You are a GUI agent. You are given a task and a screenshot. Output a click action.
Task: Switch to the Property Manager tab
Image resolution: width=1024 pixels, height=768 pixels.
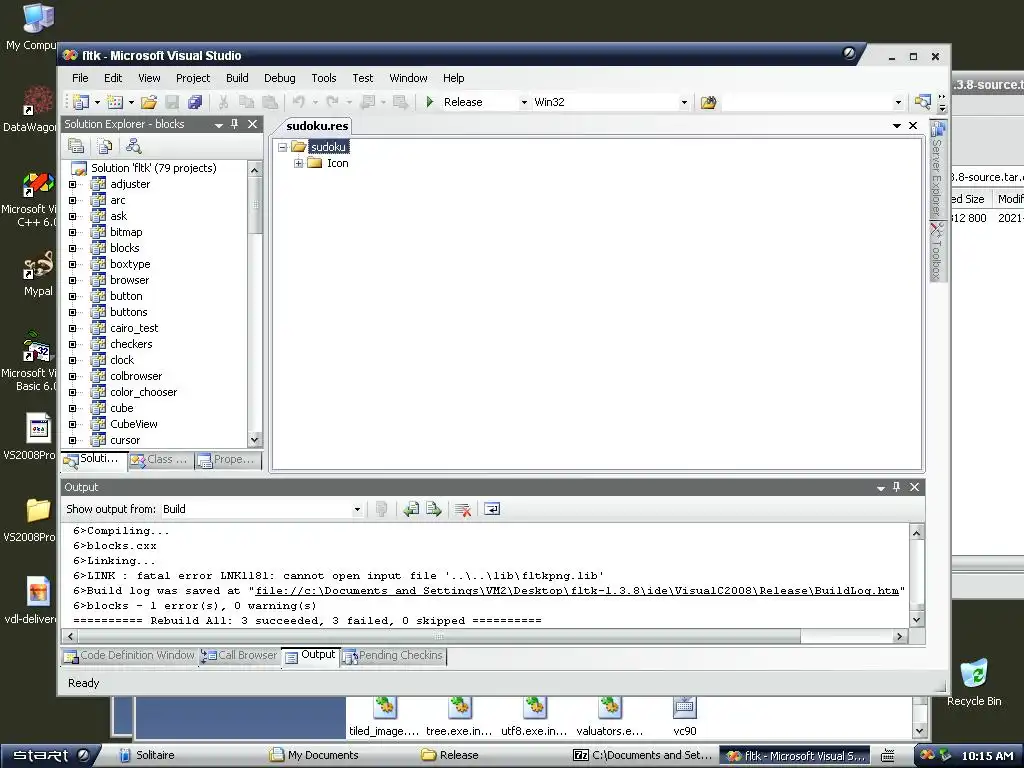pos(227,460)
